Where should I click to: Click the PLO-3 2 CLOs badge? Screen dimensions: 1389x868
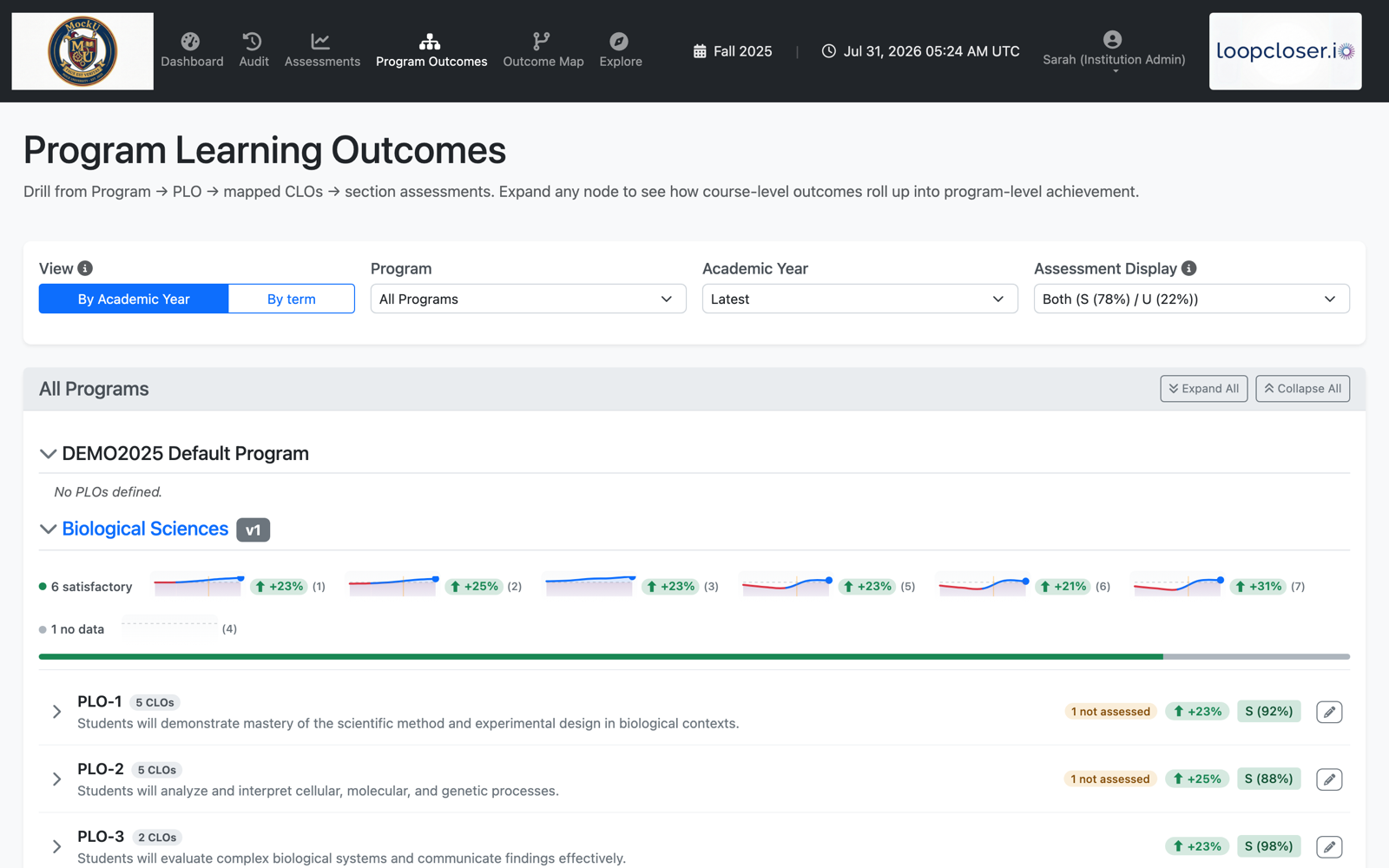coord(157,838)
